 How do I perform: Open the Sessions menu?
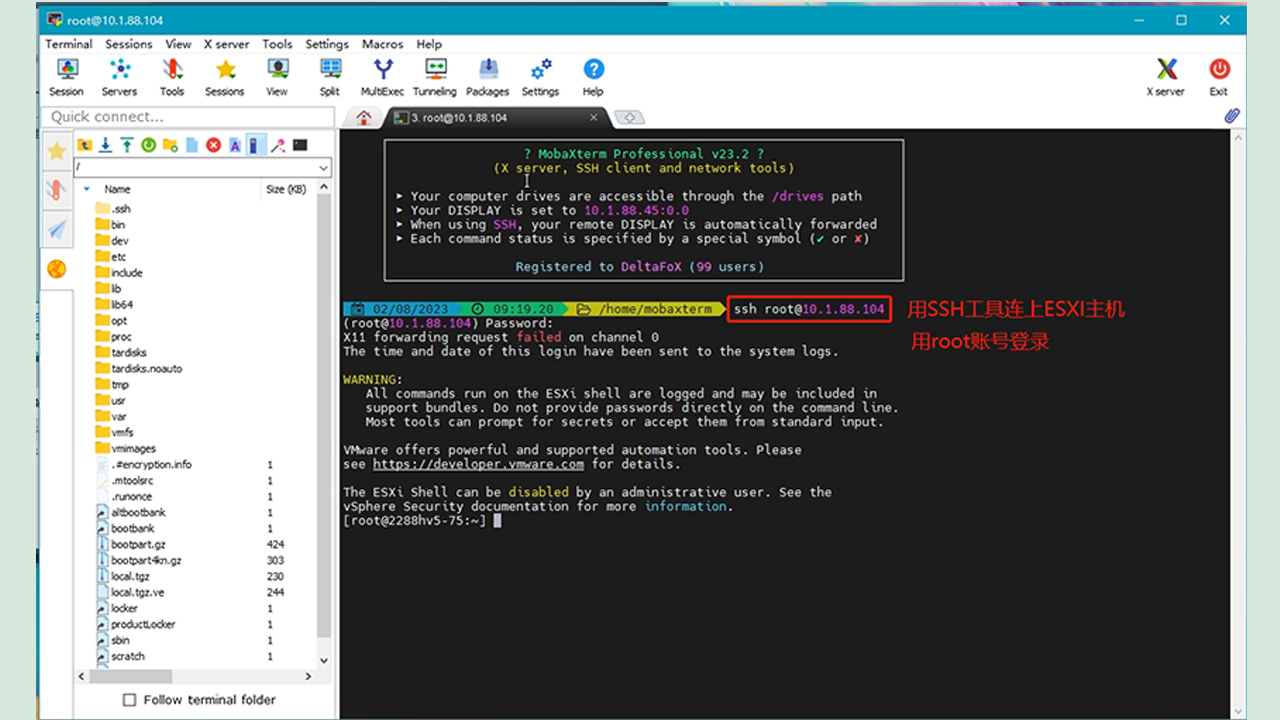(x=129, y=44)
